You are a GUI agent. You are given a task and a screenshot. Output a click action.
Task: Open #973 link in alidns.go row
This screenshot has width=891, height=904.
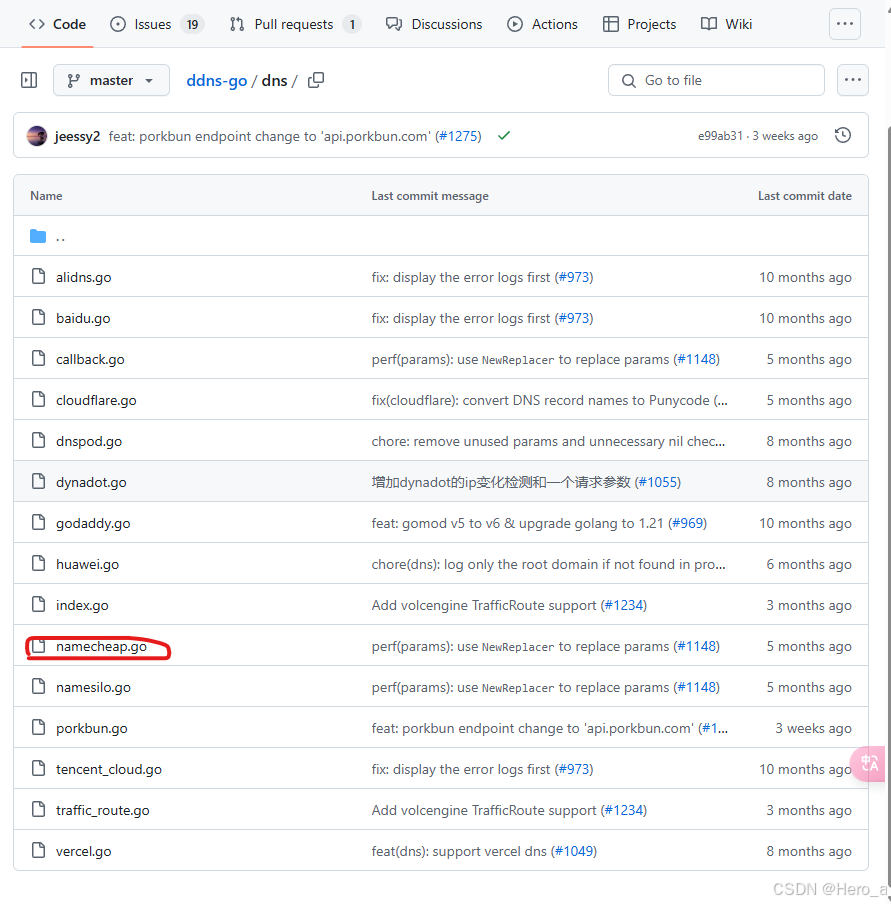click(574, 277)
